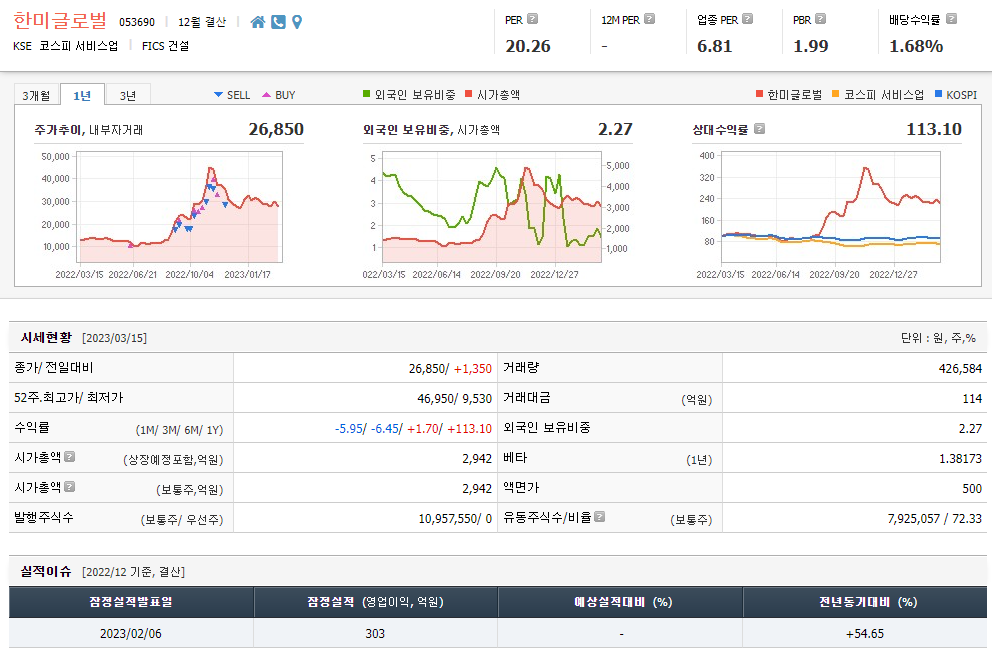992x655 pixels.
Task: Click the price value 26,850 above chart
Action: [x=276, y=129]
